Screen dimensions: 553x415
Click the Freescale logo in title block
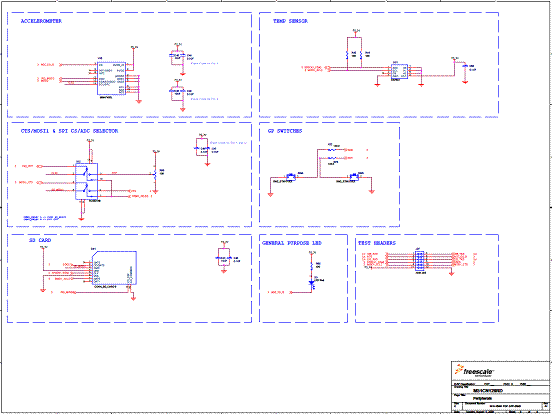point(474,371)
